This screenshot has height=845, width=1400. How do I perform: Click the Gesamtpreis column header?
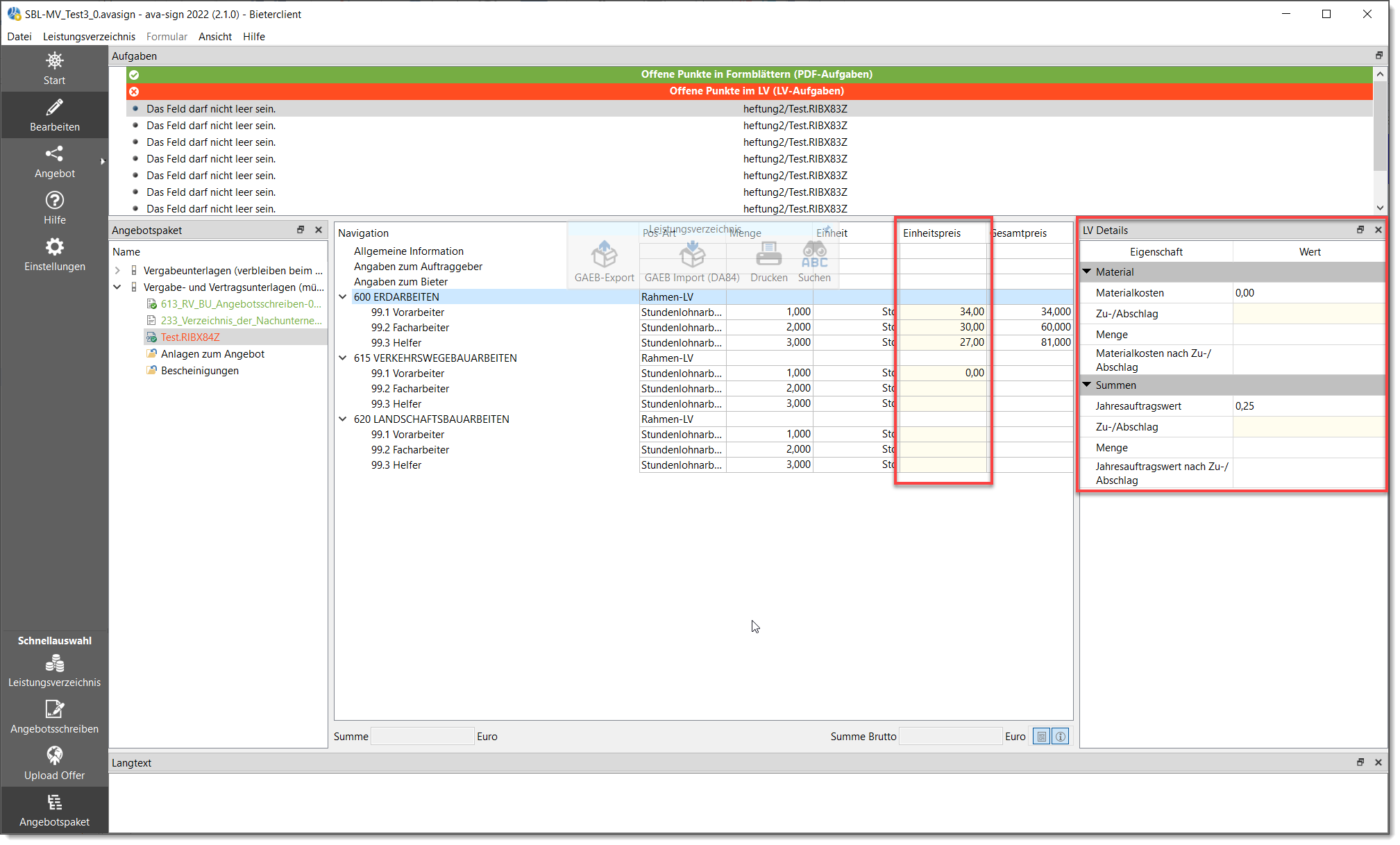point(1030,233)
